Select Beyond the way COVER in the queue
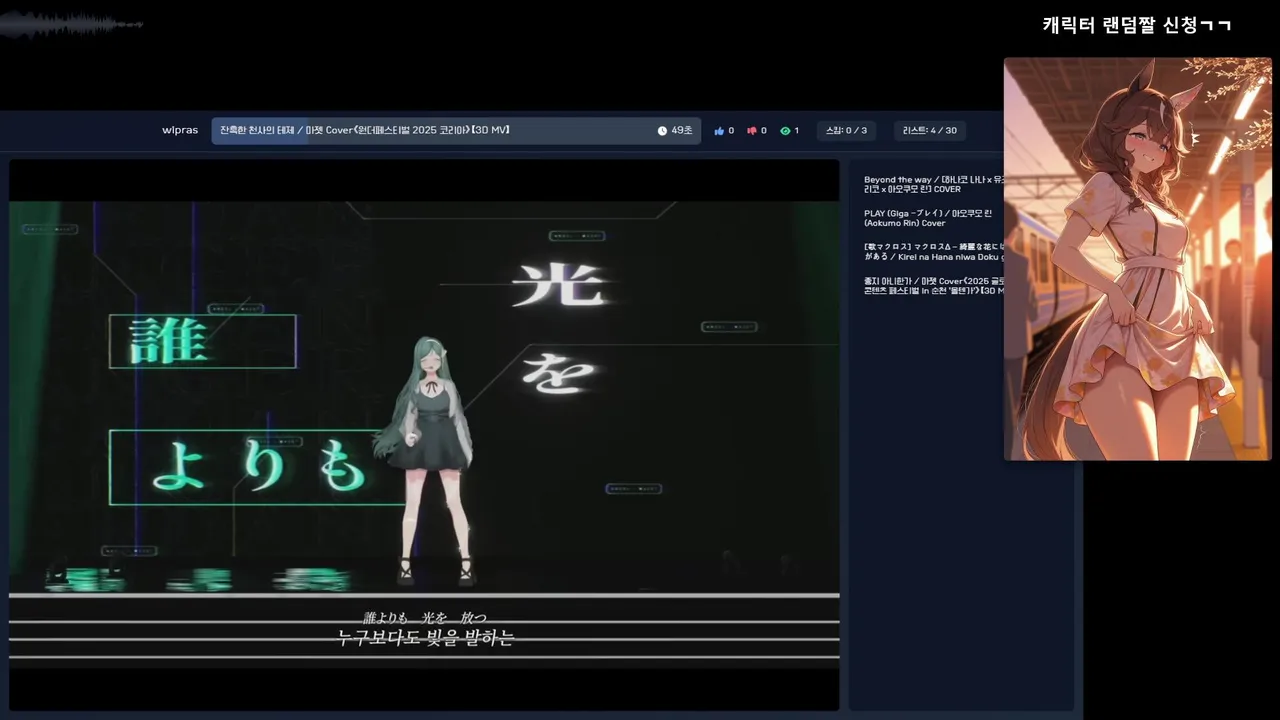1280x720 pixels. click(x=933, y=184)
